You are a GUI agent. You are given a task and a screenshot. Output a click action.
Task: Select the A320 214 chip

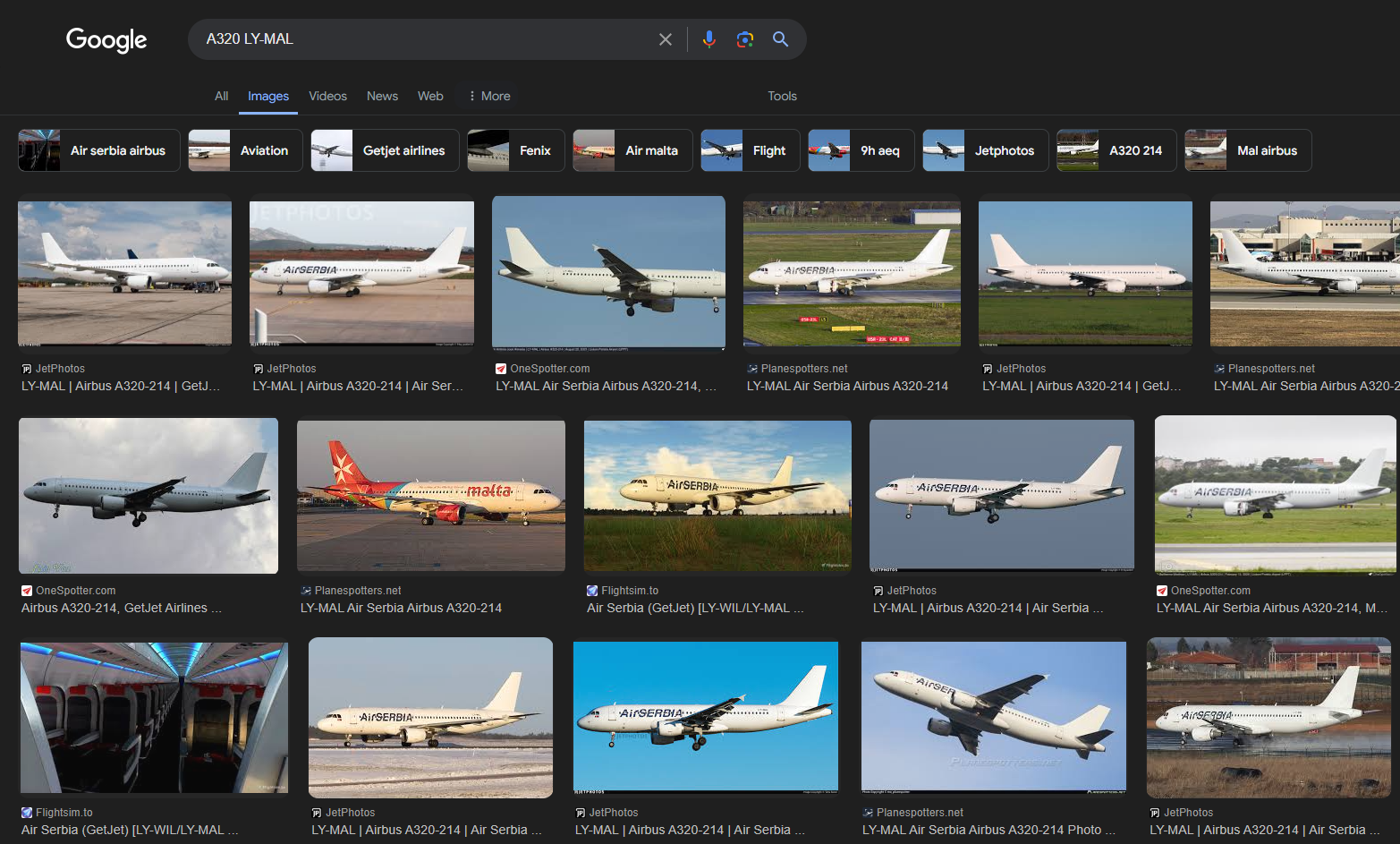[1116, 150]
